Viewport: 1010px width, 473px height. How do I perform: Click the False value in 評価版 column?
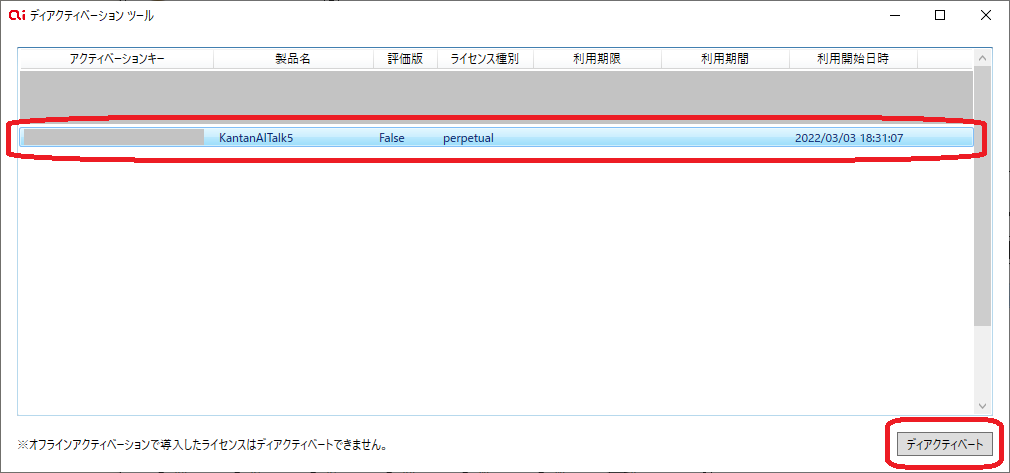tap(392, 138)
